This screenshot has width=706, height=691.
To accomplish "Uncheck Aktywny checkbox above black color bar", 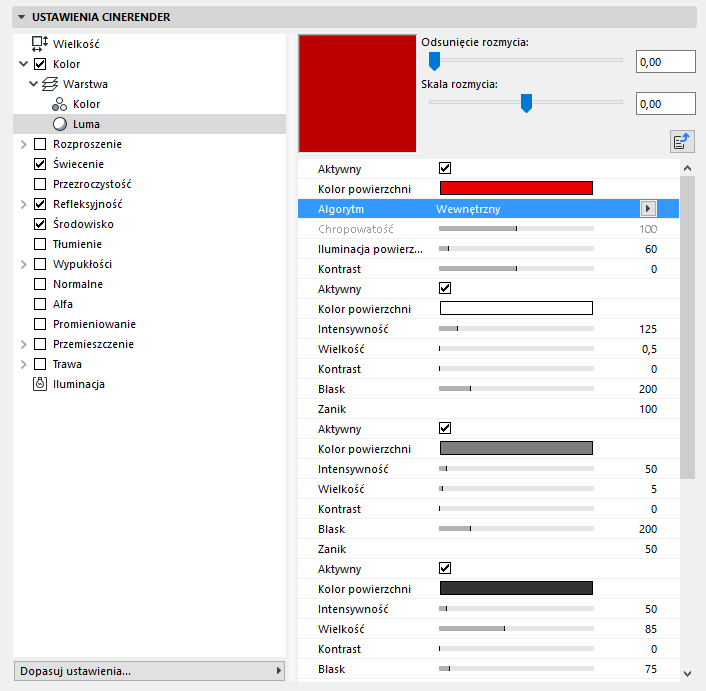I will pos(445,568).
